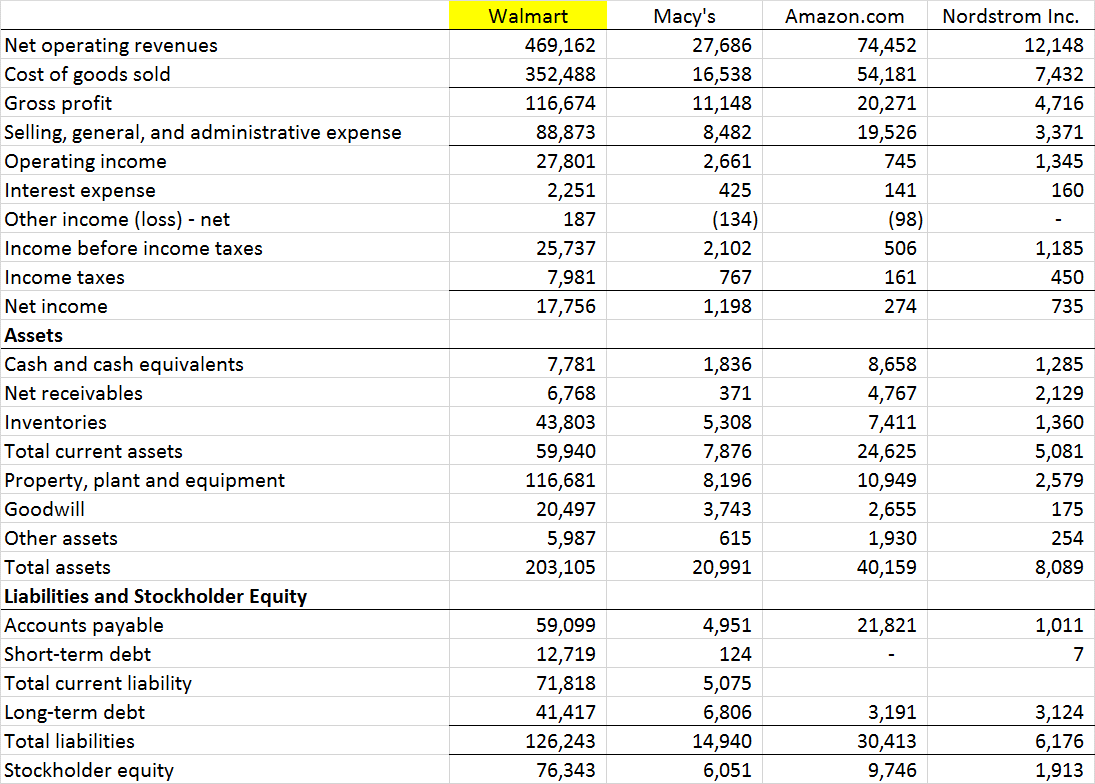The width and height of the screenshot is (1095, 784).
Task: Click the Interest expense row label
Action: 80,190
